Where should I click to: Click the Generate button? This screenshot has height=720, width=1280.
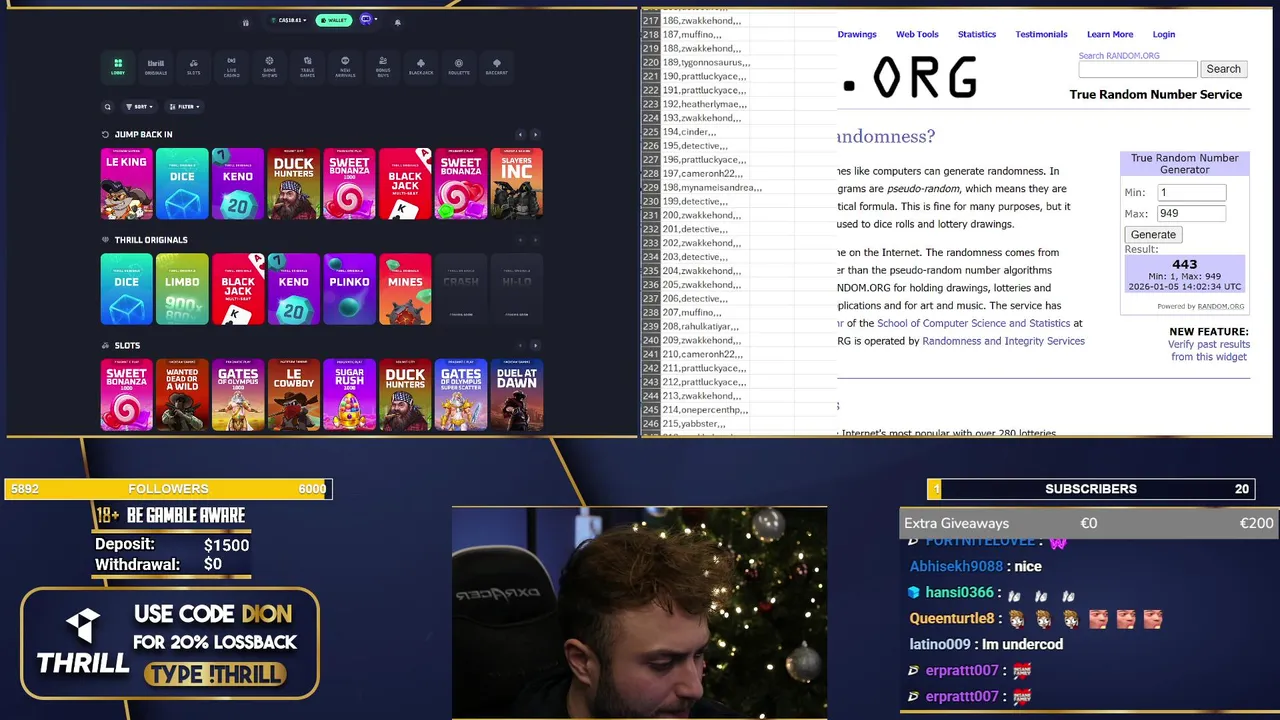pos(1153,234)
